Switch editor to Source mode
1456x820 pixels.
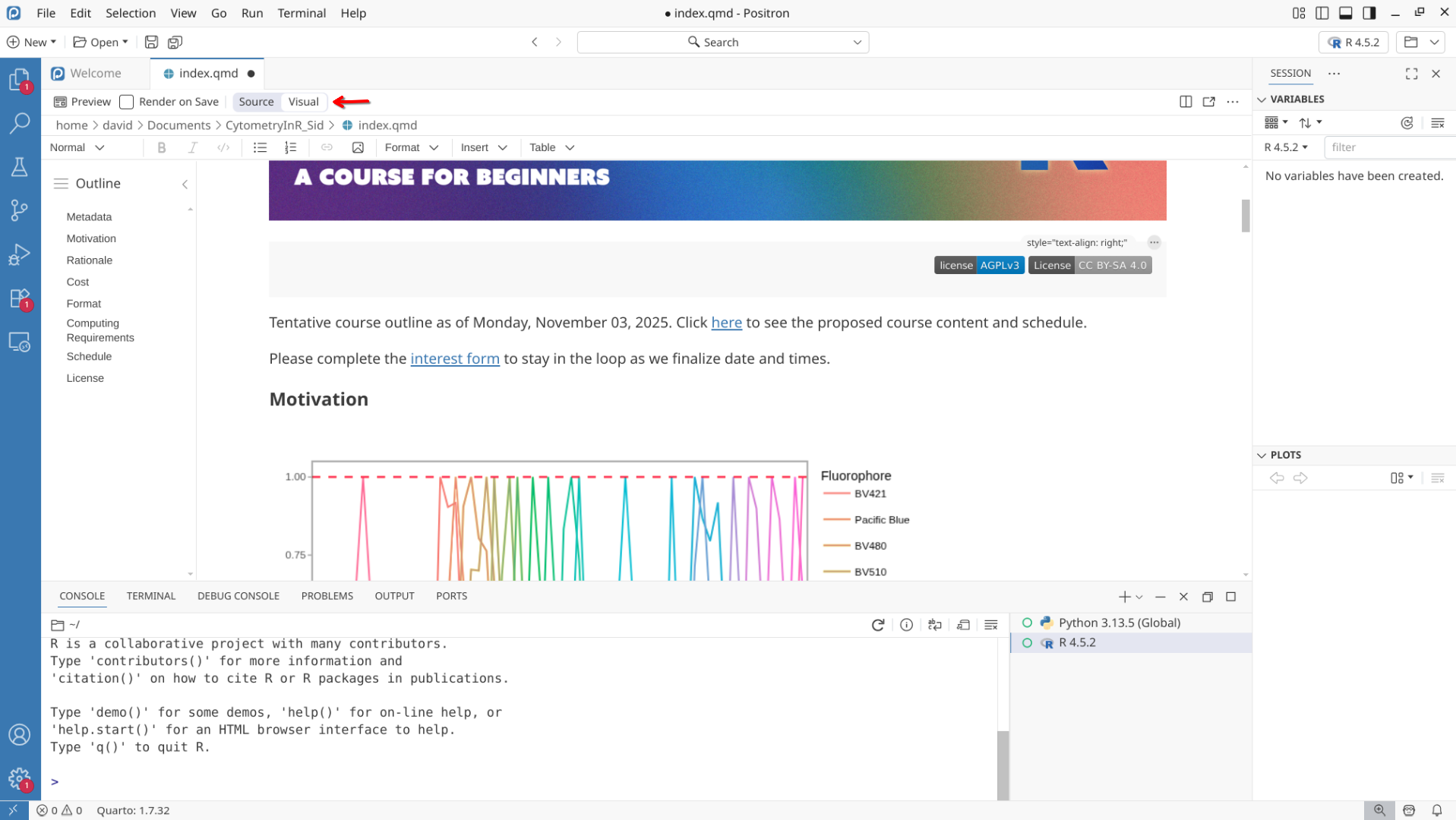[x=256, y=102]
